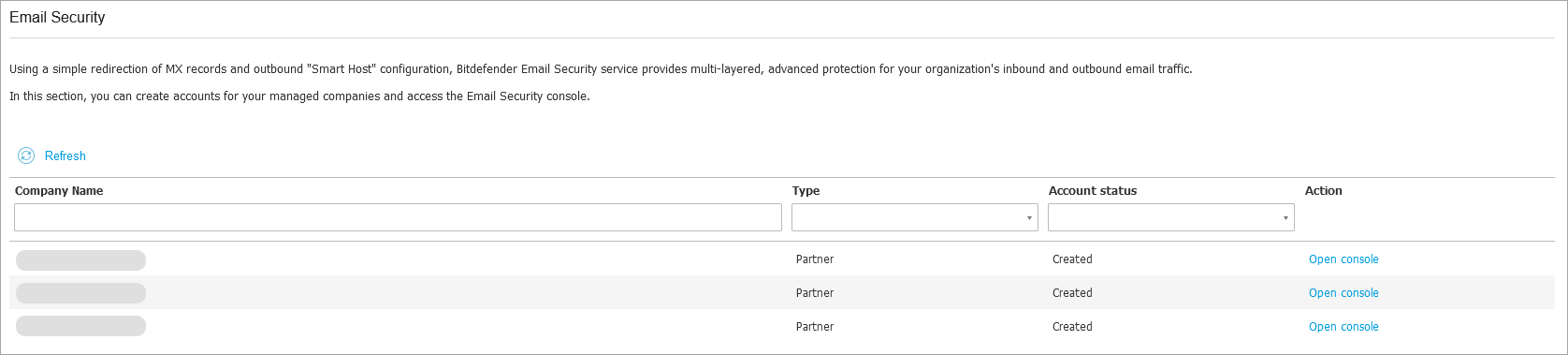Select the Created status in second row
The image size is (1568, 355).
[x=1072, y=293]
